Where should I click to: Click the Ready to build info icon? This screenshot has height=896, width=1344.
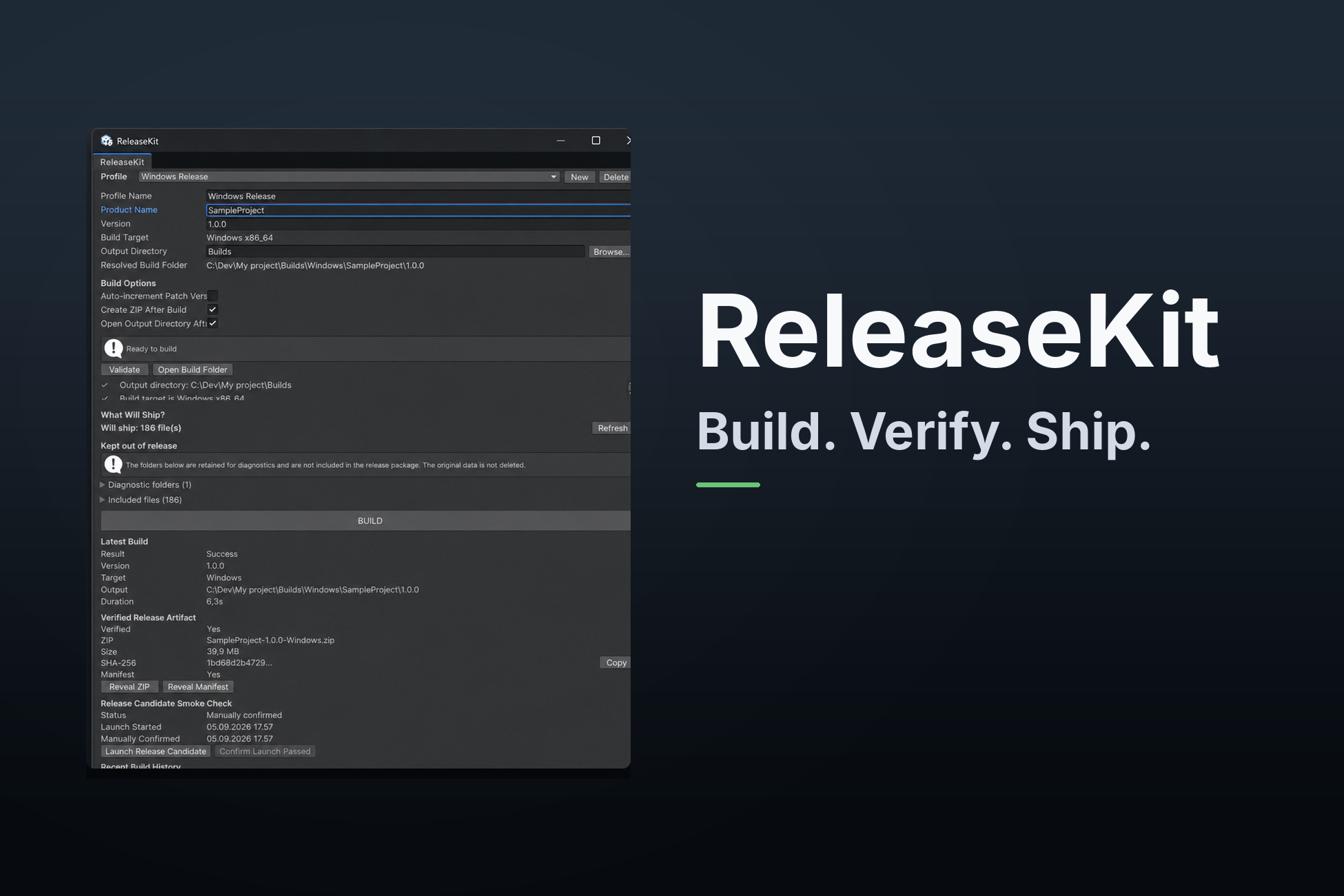coord(113,349)
